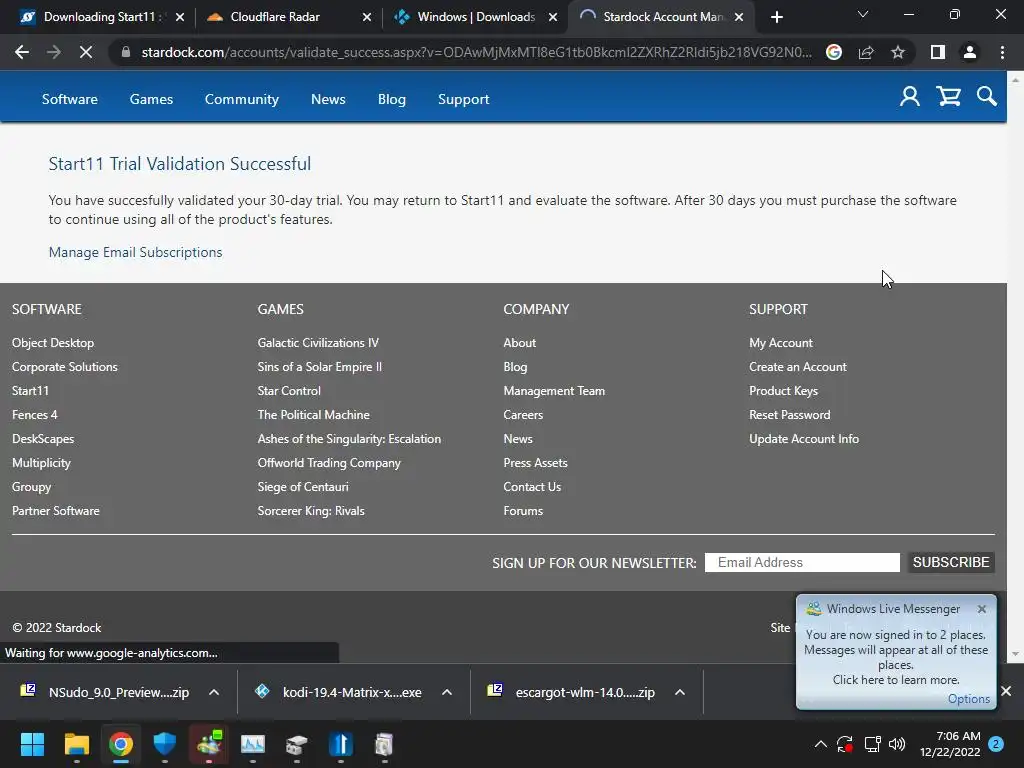Bookmark this page with the star icon
This screenshot has width=1024, height=768.
(x=898, y=52)
